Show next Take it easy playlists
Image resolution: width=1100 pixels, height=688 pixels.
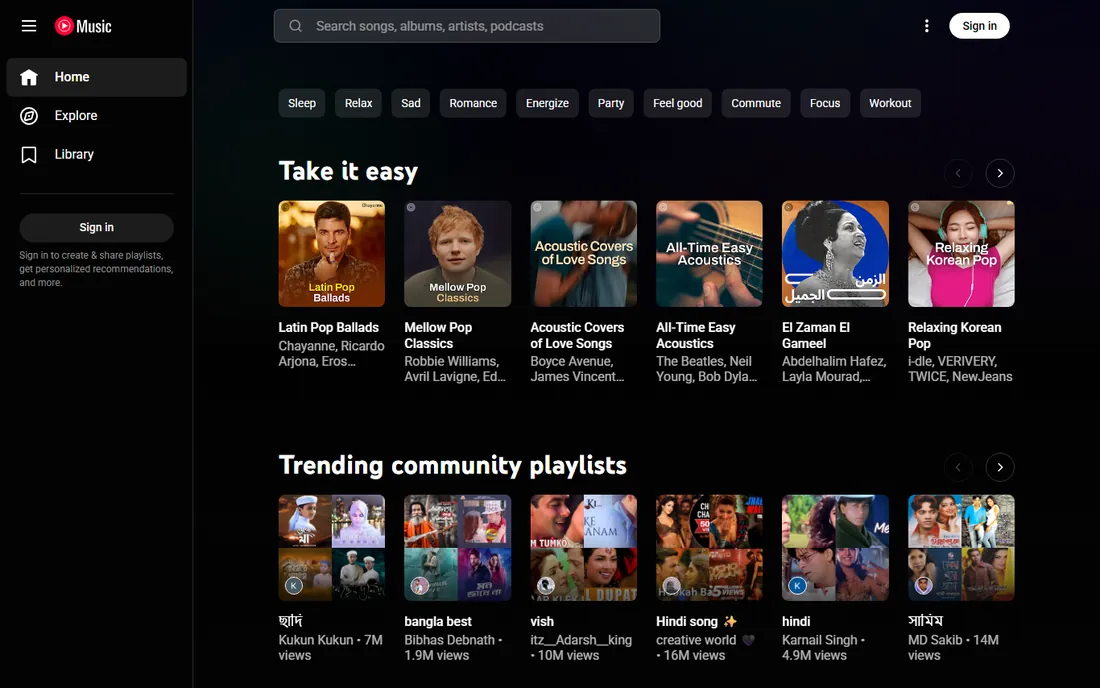[x=1000, y=173]
